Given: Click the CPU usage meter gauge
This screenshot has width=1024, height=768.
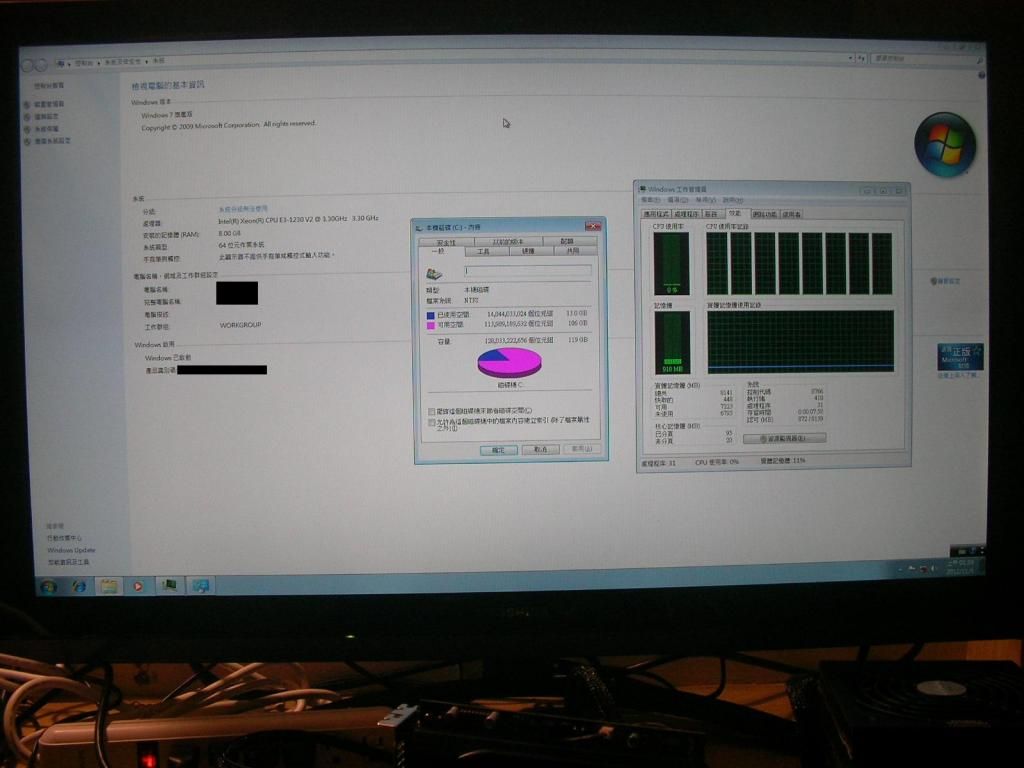Looking at the screenshot, I should (671, 264).
